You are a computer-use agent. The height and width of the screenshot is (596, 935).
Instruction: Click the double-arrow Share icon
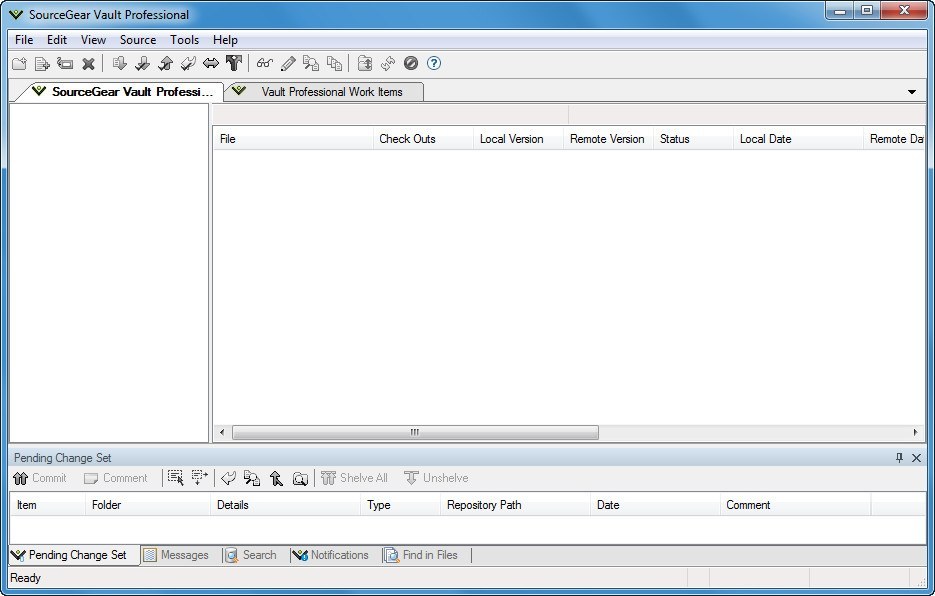(x=211, y=63)
